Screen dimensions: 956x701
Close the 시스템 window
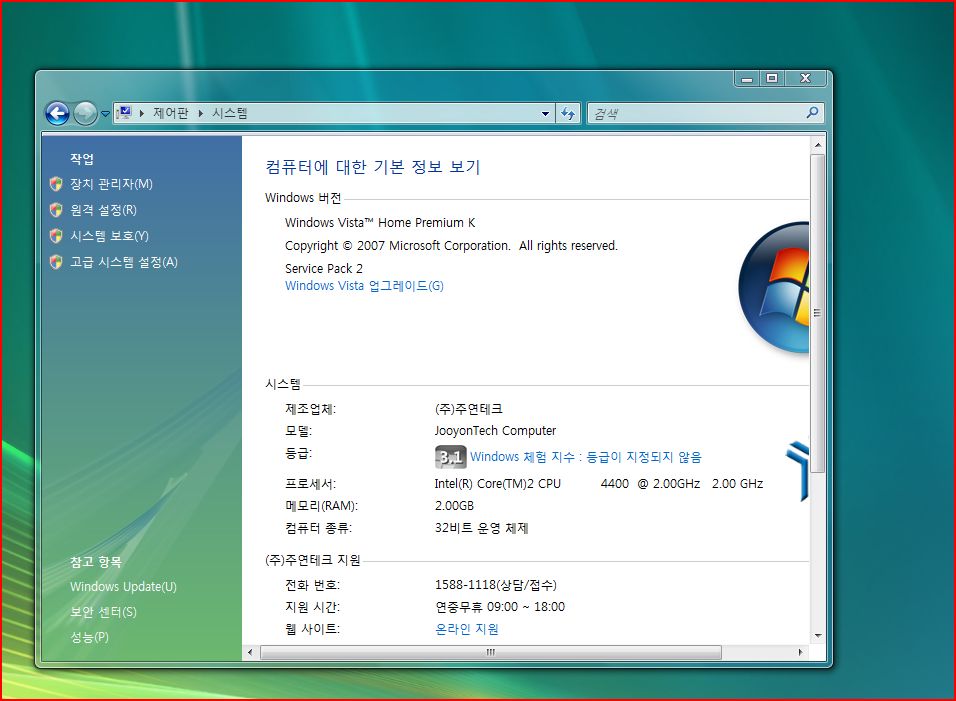pos(805,79)
